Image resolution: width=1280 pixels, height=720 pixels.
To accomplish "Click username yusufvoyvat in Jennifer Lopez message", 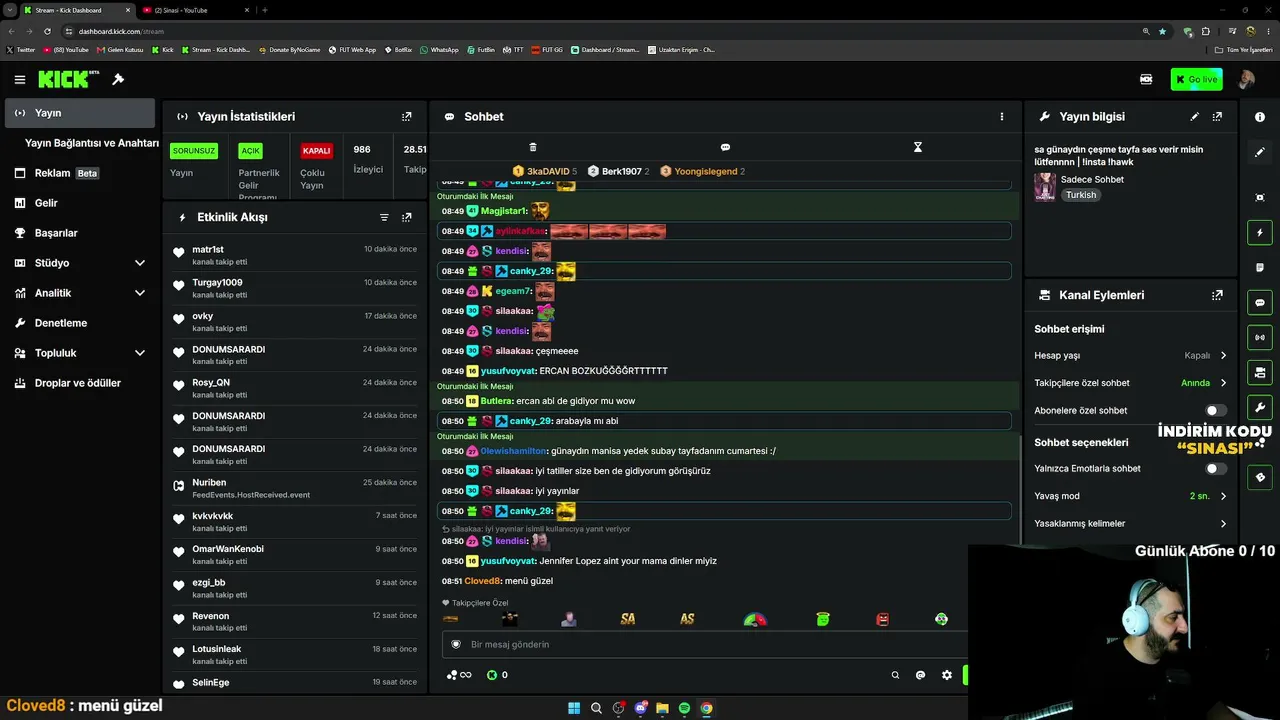I will [x=508, y=561].
